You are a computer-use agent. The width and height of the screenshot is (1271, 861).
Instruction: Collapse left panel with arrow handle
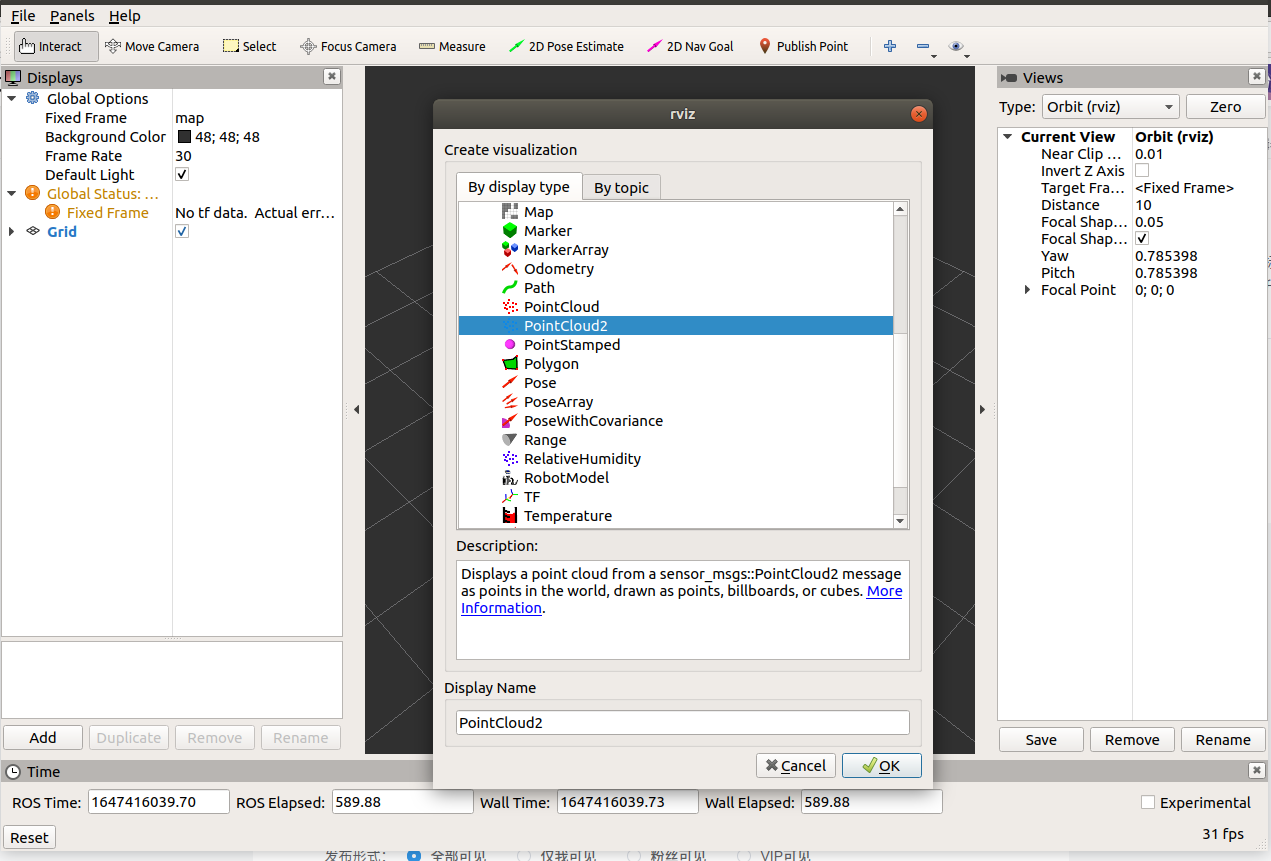tap(356, 409)
